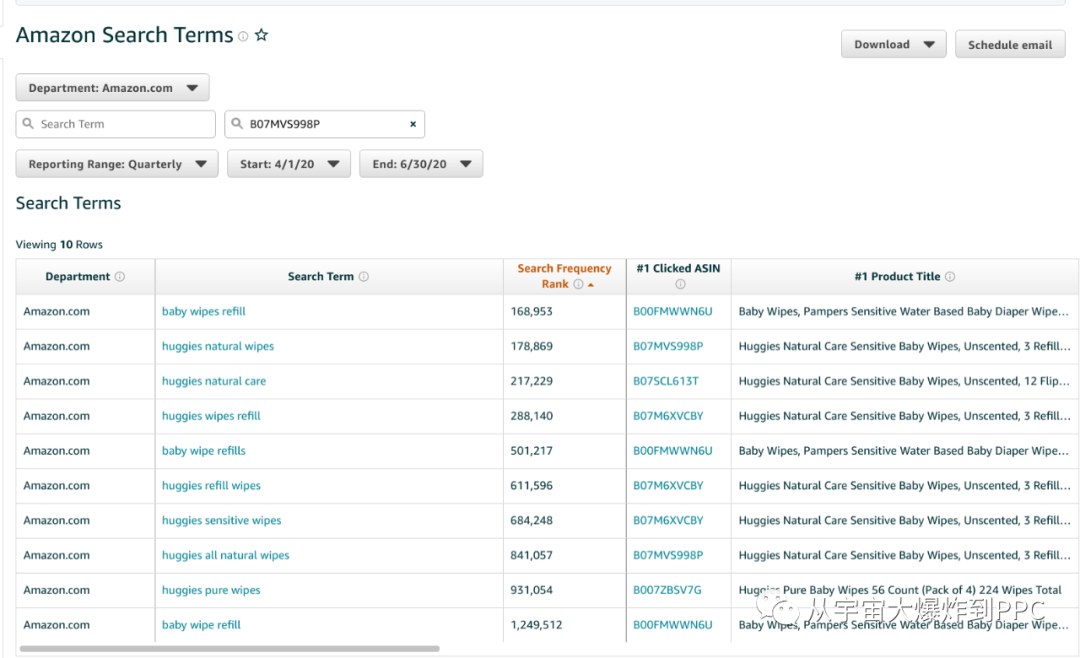Image resolution: width=1080 pixels, height=658 pixels.
Task: Focus the Search Term input field
Action: coord(116,124)
